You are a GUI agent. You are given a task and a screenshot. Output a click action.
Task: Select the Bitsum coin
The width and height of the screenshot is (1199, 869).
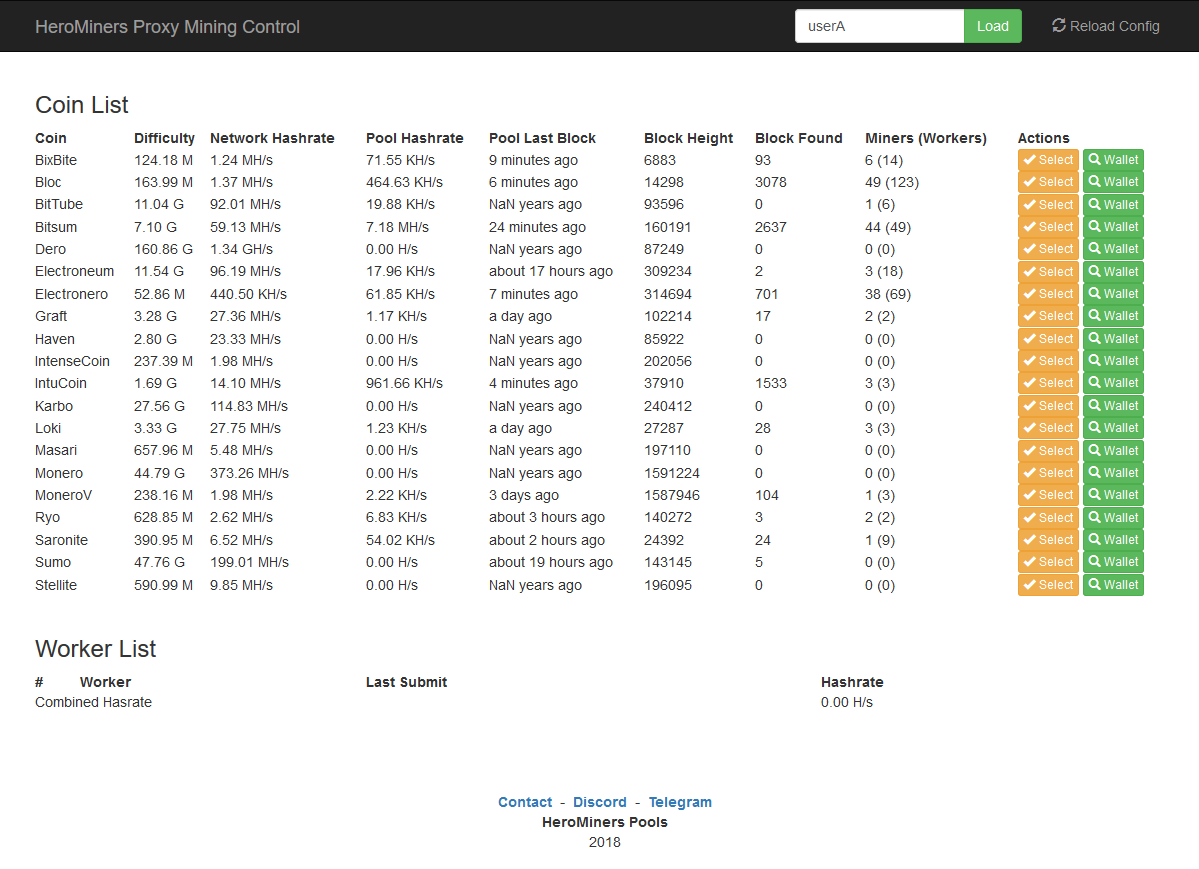coord(1048,227)
